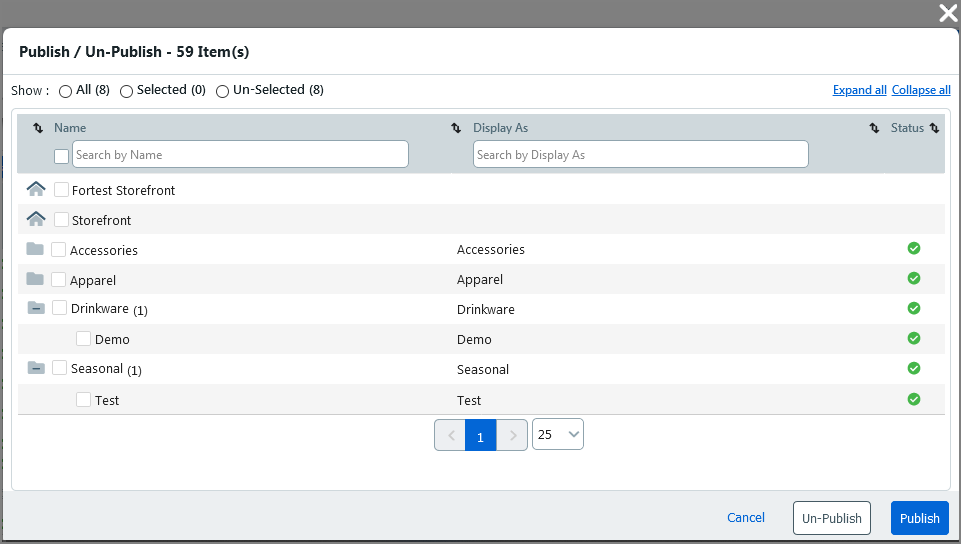
Task: Collapse the Seasonal folder
Action: click(x=36, y=368)
